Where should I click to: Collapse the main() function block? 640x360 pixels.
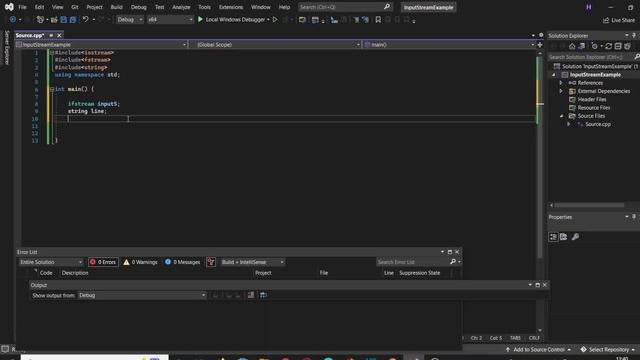pos(52,89)
